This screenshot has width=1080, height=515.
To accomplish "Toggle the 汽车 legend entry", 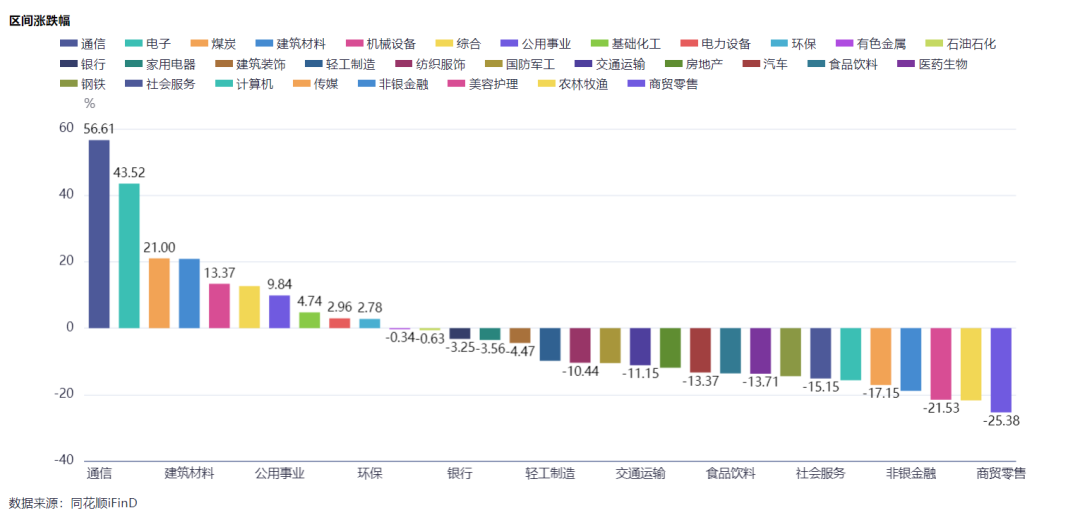I will pyautogui.click(x=765, y=65).
